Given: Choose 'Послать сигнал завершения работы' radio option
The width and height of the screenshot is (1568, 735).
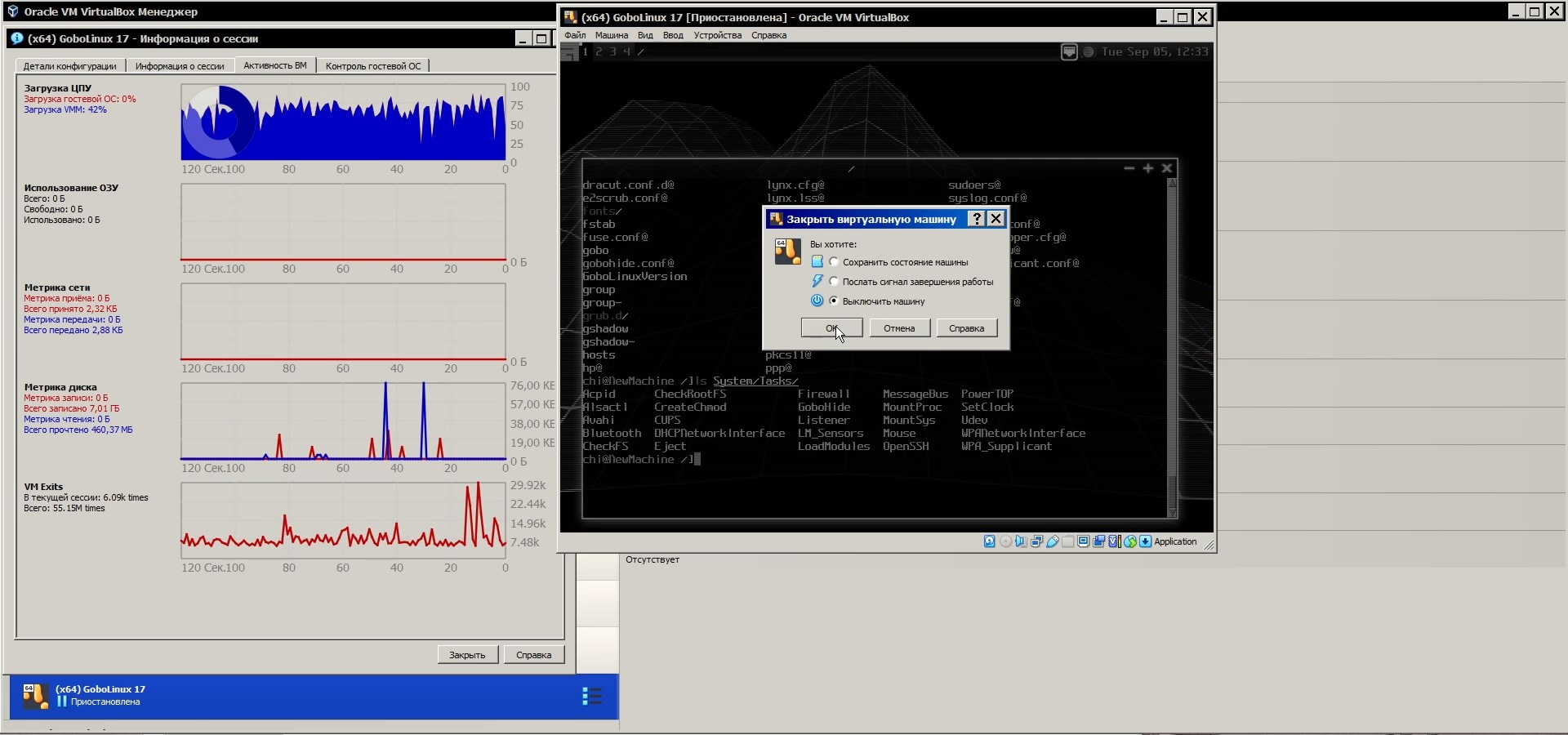Looking at the screenshot, I should (x=834, y=282).
